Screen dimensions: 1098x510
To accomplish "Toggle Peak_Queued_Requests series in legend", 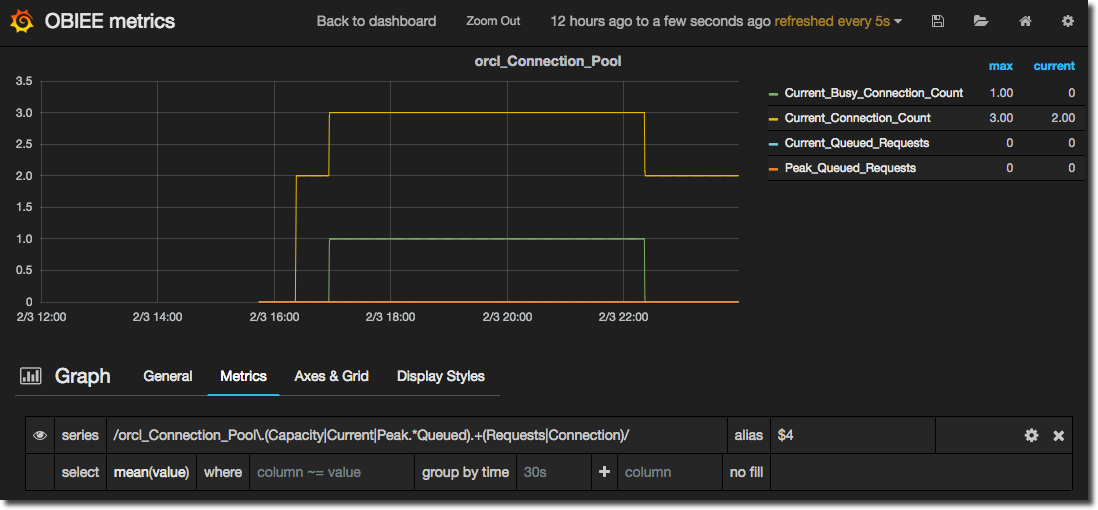I will tap(850, 168).
